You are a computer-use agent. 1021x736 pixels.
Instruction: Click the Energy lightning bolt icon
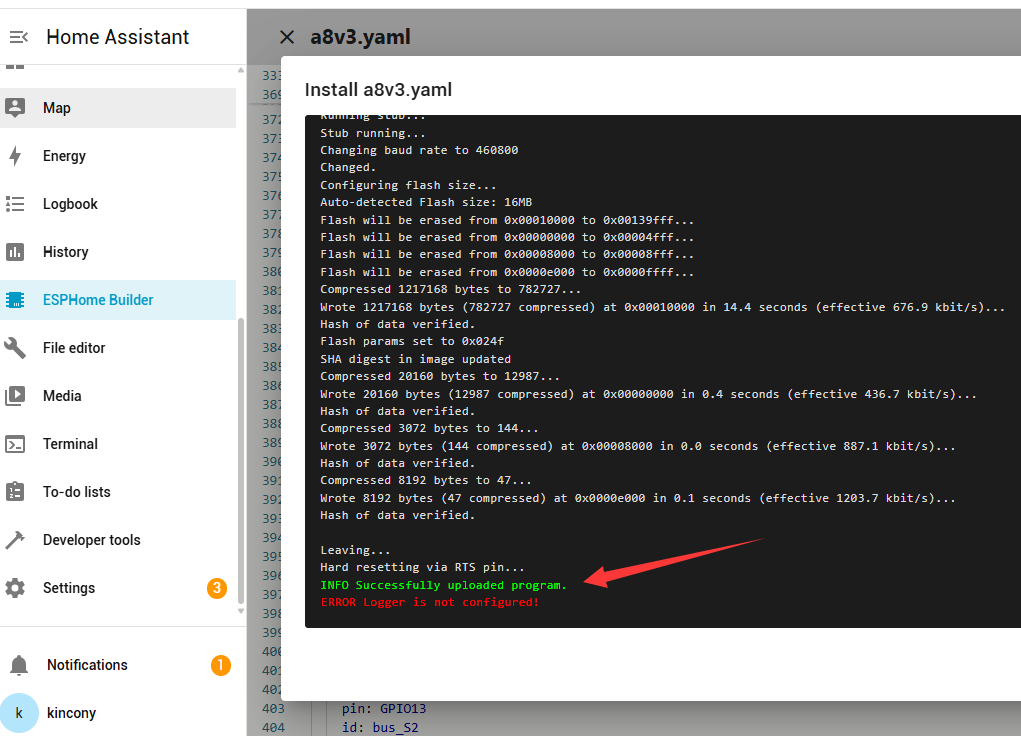pos(15,156)
